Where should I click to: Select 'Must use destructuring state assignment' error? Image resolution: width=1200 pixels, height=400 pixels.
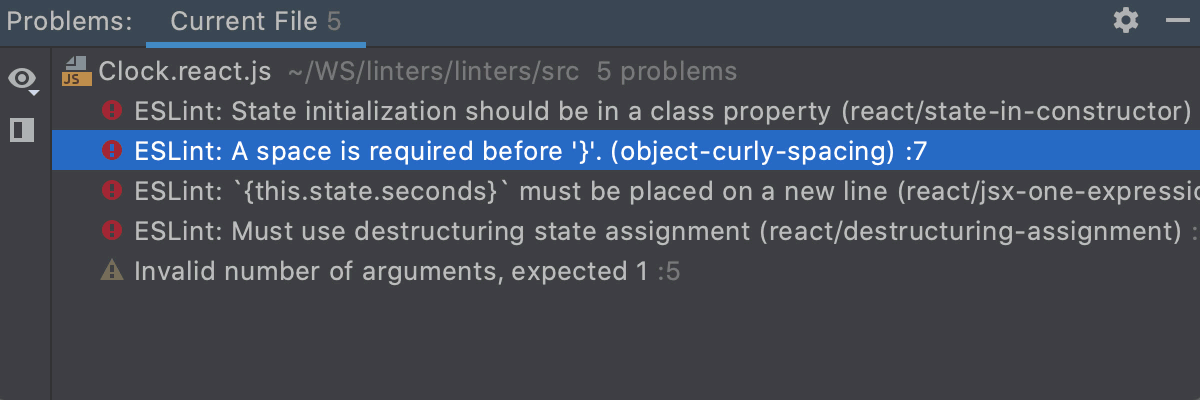pyautogui.click(x=625, y=231)
